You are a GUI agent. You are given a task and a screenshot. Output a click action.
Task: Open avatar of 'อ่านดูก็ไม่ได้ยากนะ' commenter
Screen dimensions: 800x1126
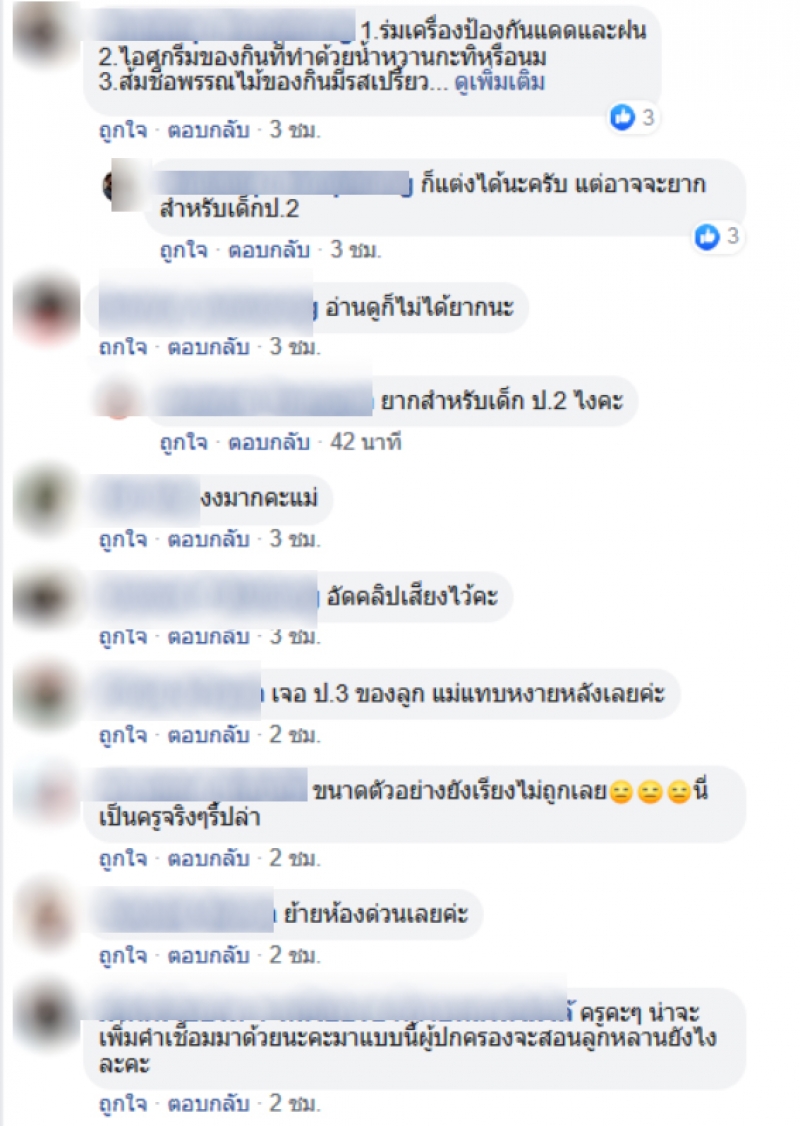[x=47, y=307]
